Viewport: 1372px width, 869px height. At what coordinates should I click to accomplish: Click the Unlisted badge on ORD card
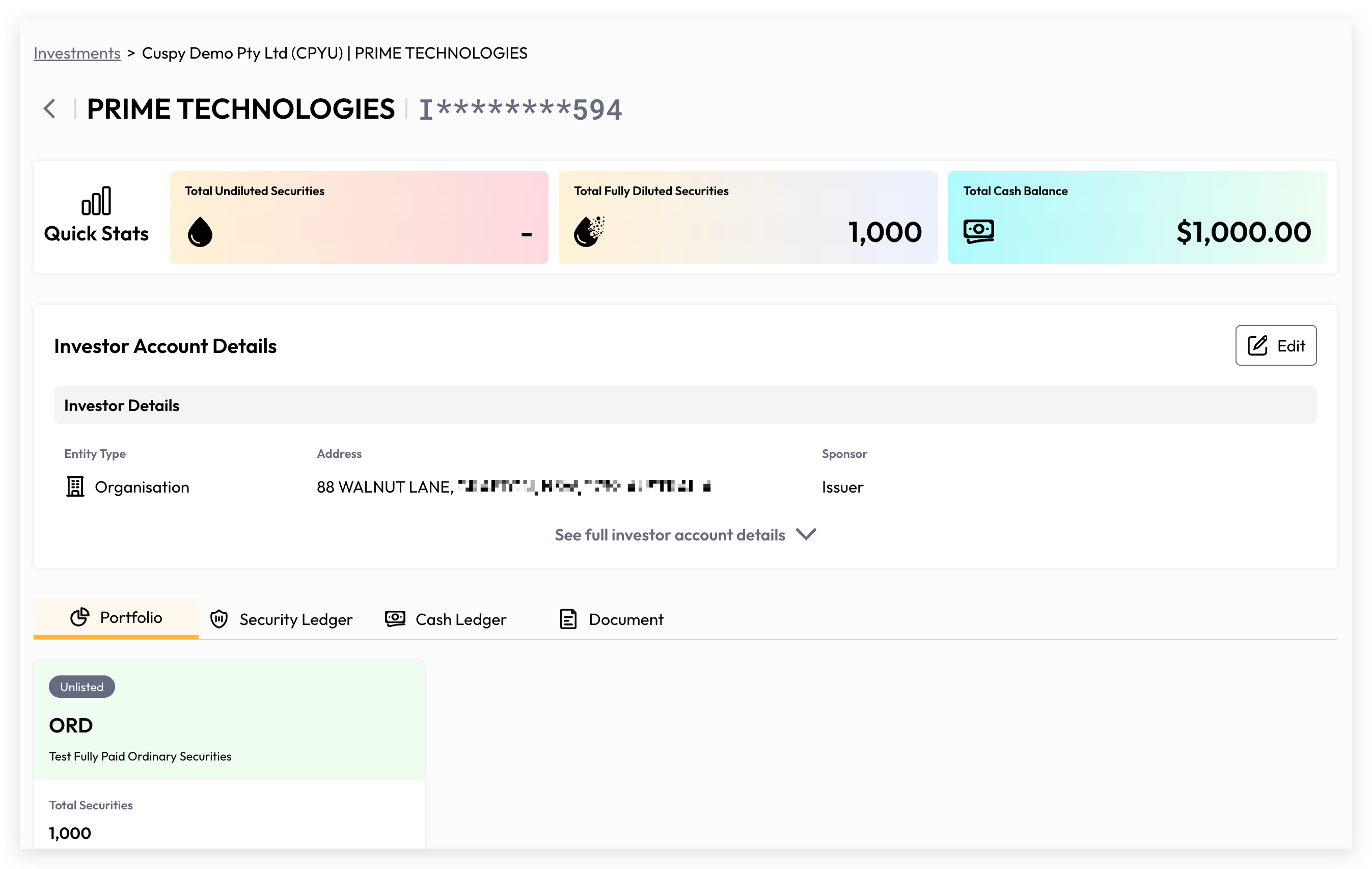pyautogui.click(x=82, y=687)
